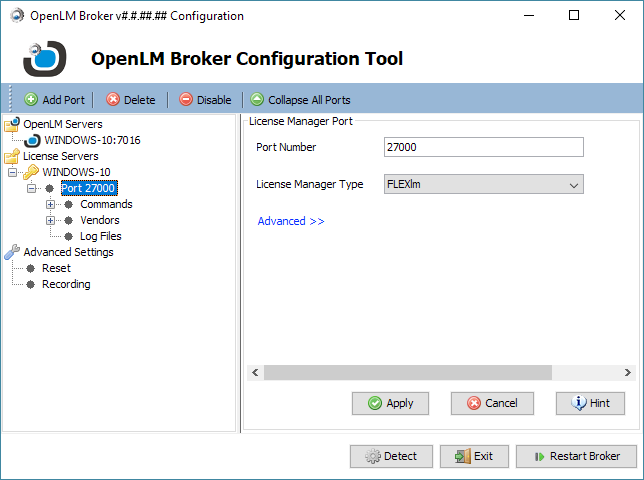Click the WINDOWS-10 key icon
The image size is (644, 480).
pos(31,172)
